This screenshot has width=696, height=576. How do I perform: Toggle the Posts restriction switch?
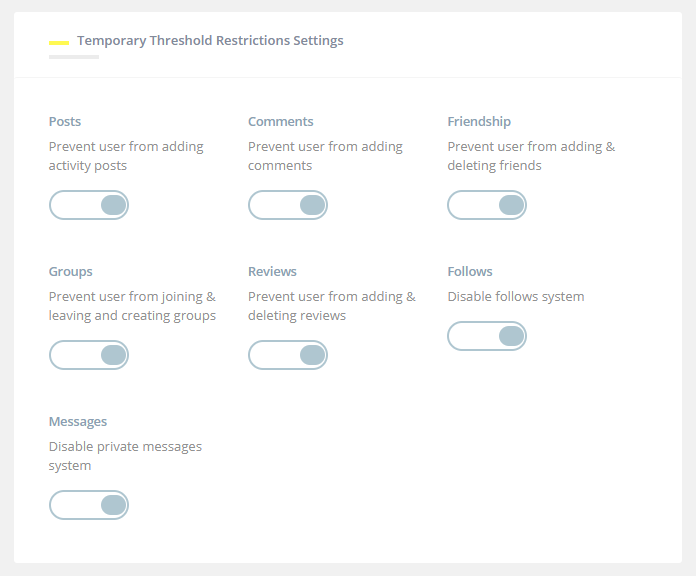tap(89, 205)
